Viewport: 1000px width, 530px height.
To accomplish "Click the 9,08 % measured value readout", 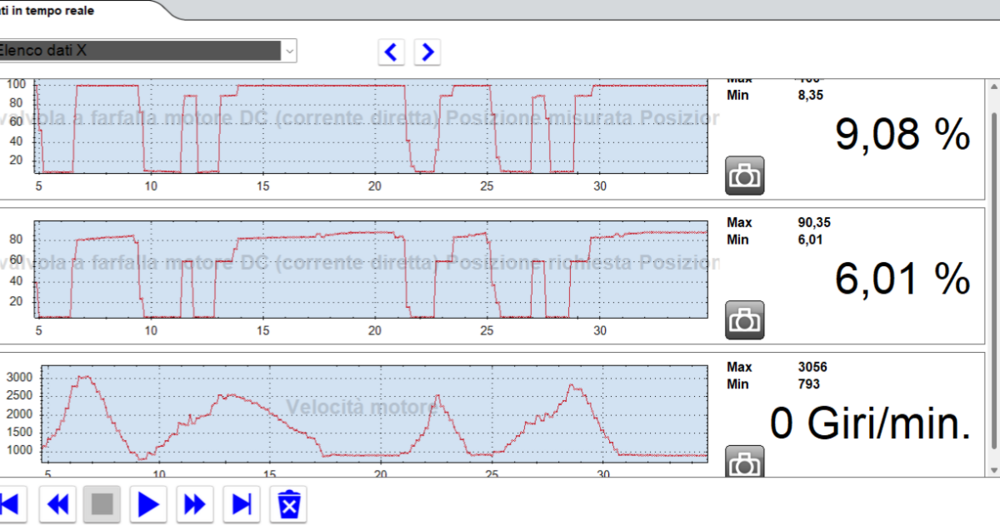I will click(902, 135).
